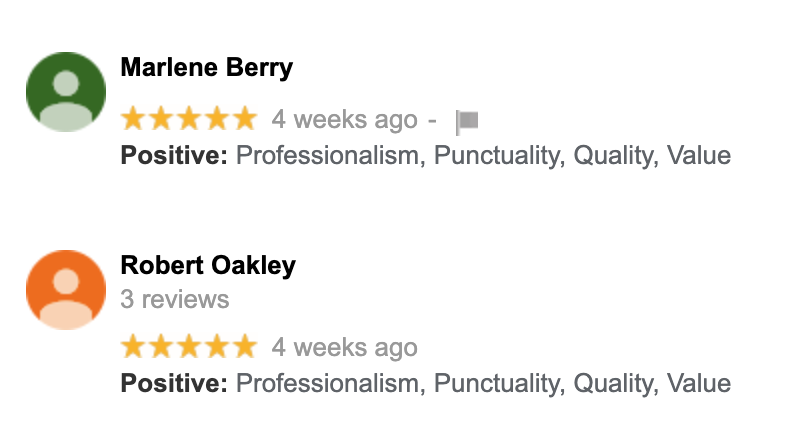Open Marlene Berry's green profile avatar
The image size is (800, 424).
pos(66,92)
